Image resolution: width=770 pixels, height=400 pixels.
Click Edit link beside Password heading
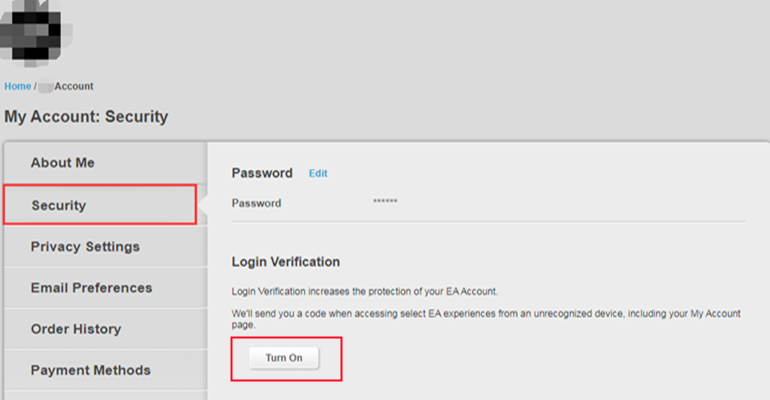pos(318,173)
